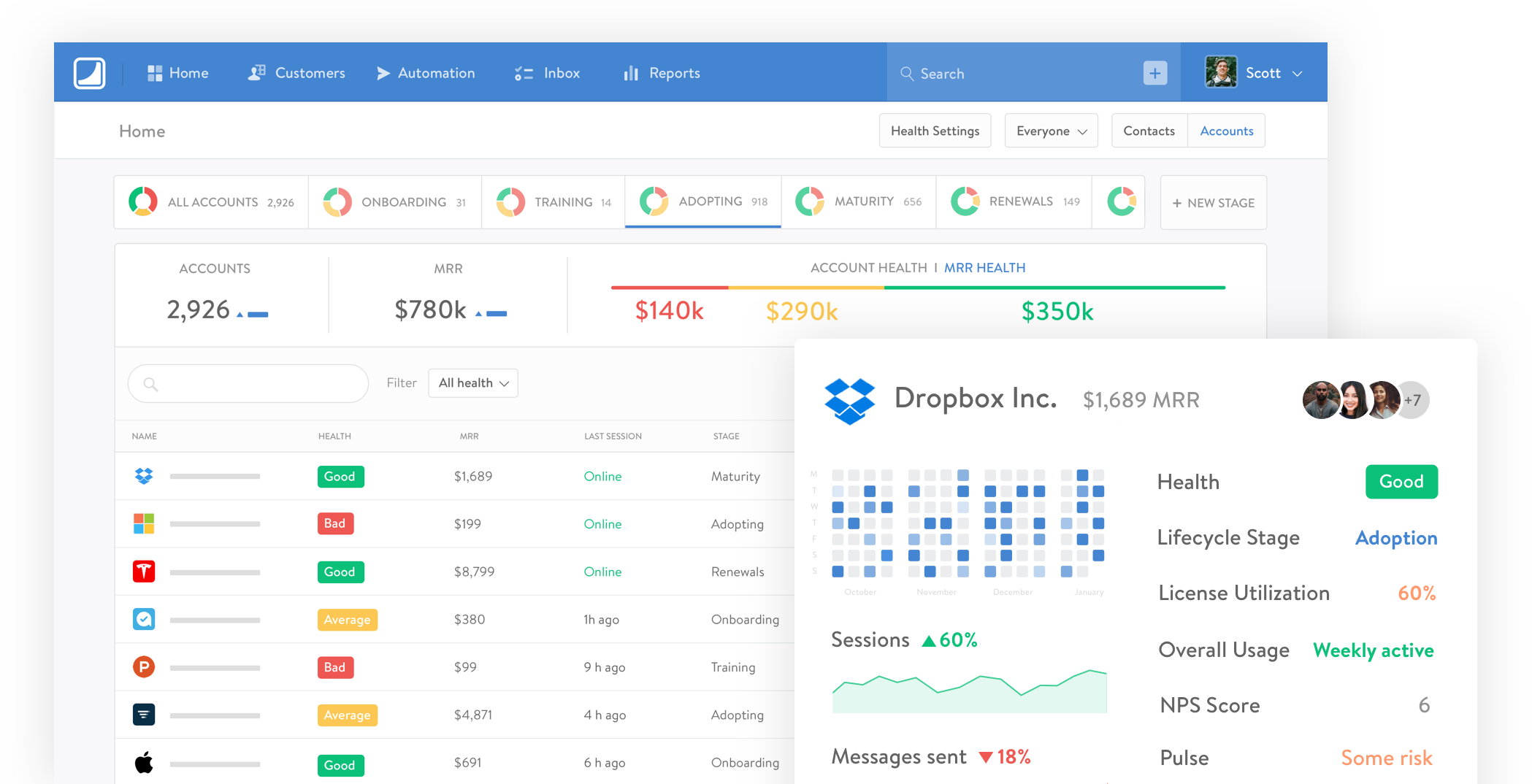
Task: Click the Microsoft logo row icon
Action: (144, 523)
